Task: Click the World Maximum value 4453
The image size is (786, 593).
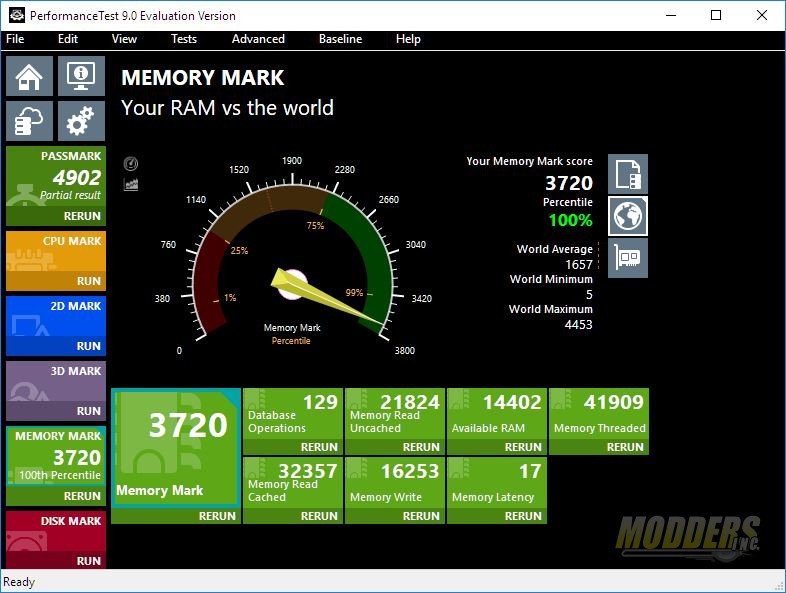Action: pos(578,324)
